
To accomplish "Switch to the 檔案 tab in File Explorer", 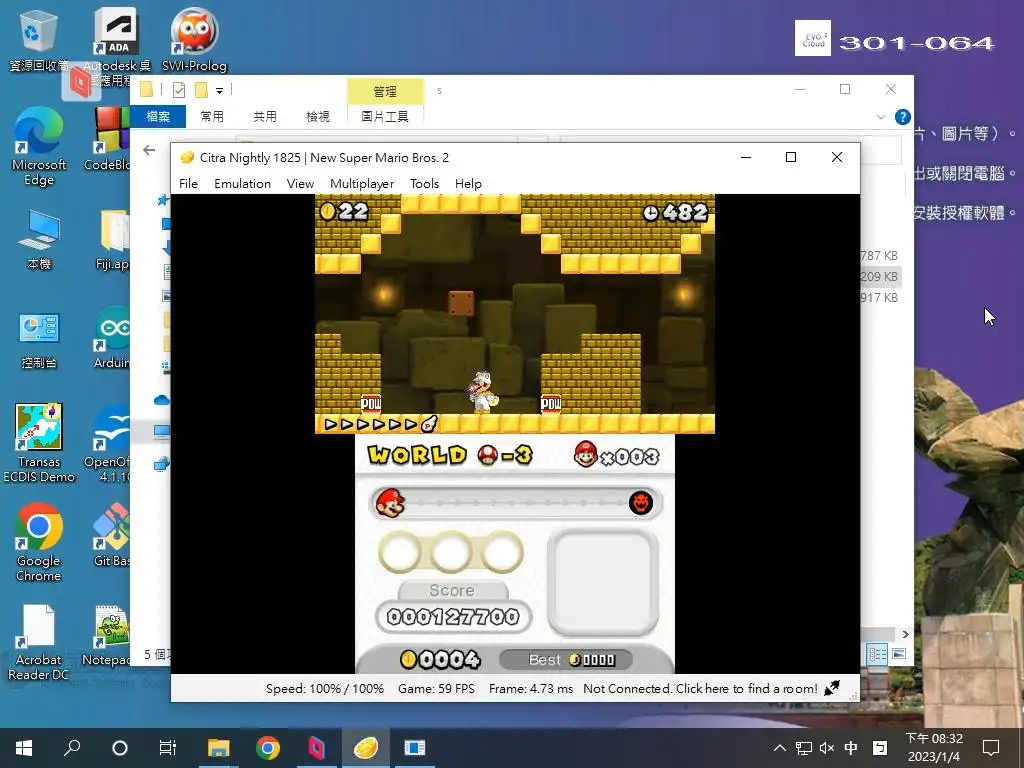I will (x=158, y=116).
